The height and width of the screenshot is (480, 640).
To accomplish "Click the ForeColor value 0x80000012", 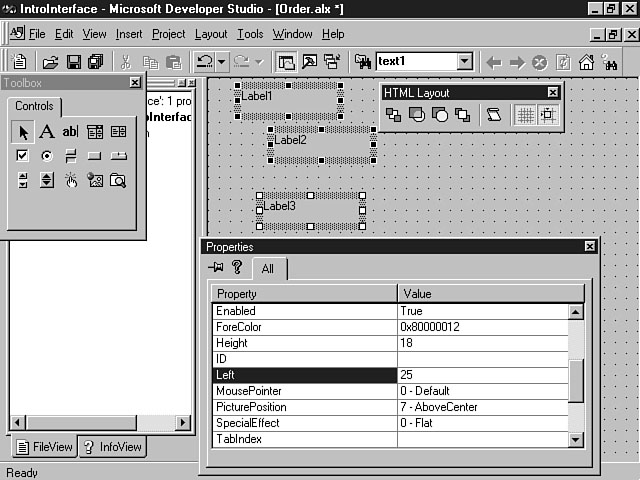I will (482, 327).
